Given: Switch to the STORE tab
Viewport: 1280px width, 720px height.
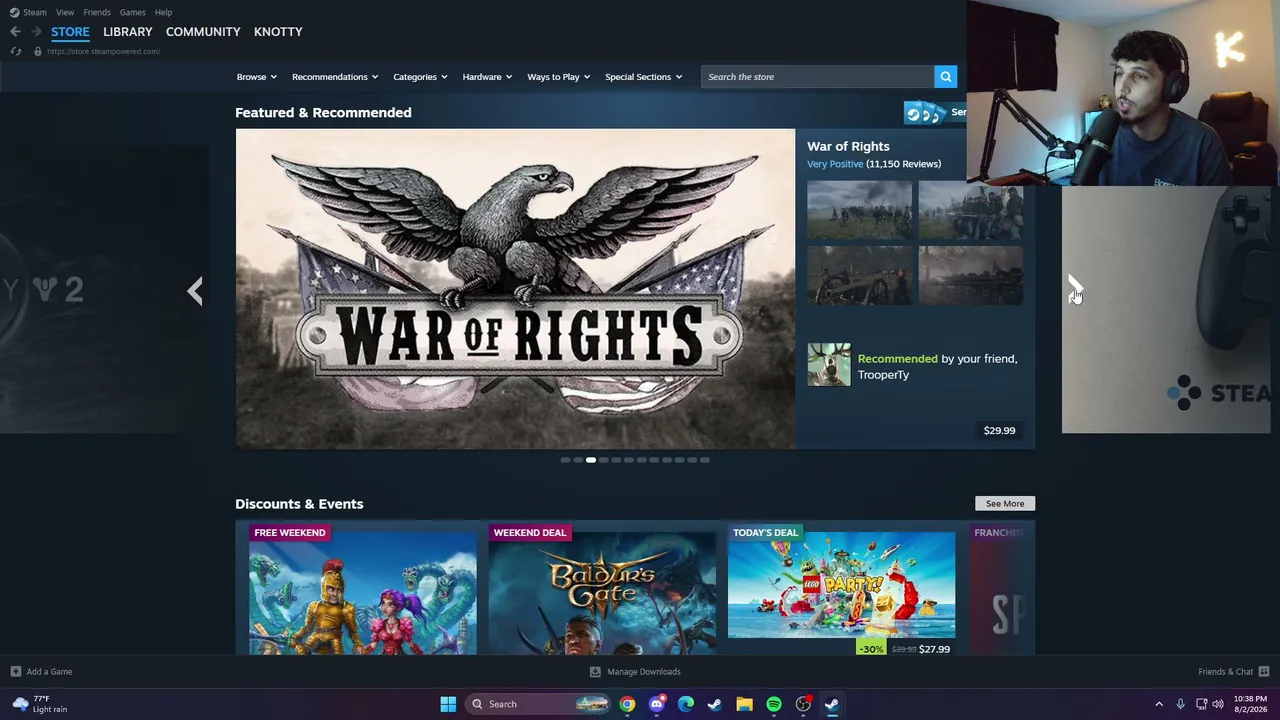Looking at the screenshot, I should click(70, 32).
